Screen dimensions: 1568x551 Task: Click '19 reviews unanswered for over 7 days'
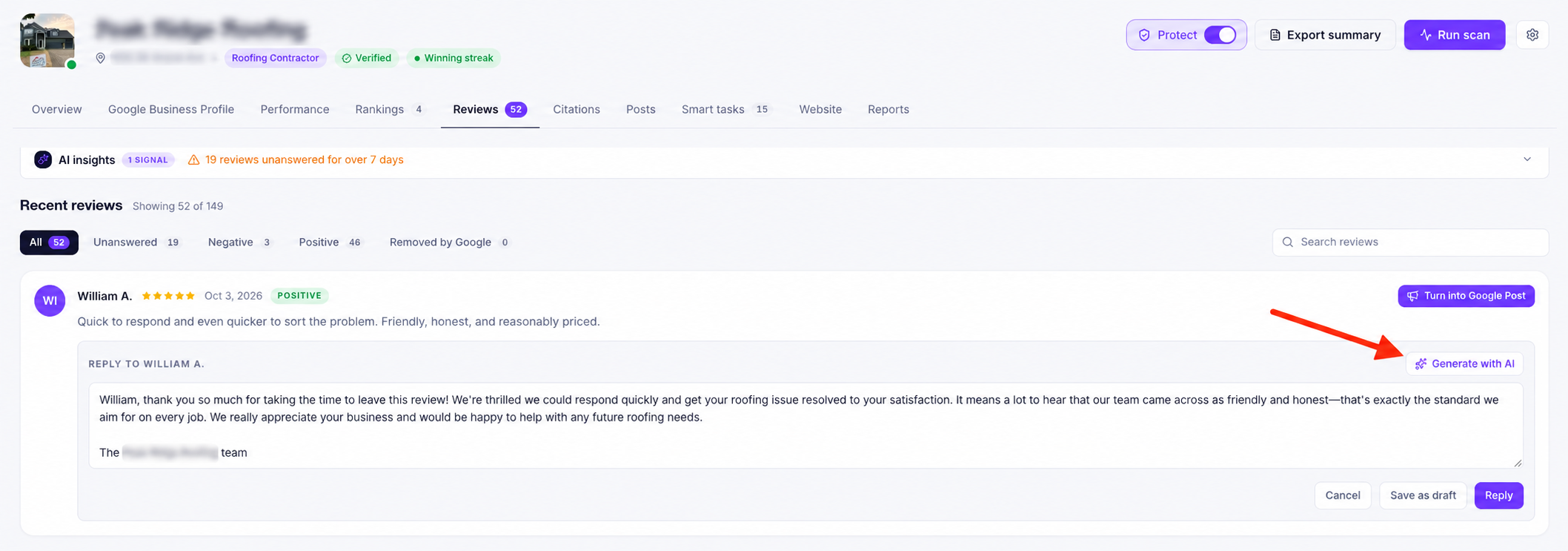pyautogui.click(x=305, y=160)
